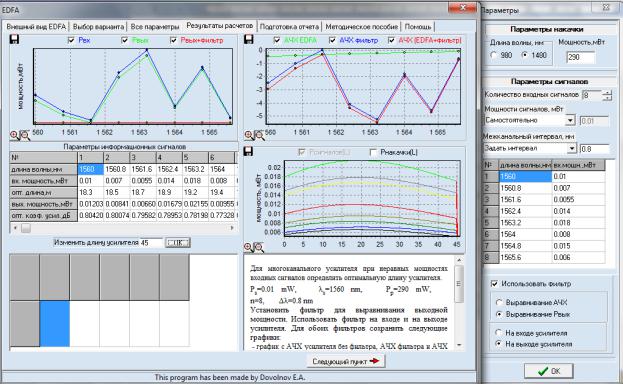Save the power chart via its floppy icon
Viewport: 623px width, 384px height.
14,39
